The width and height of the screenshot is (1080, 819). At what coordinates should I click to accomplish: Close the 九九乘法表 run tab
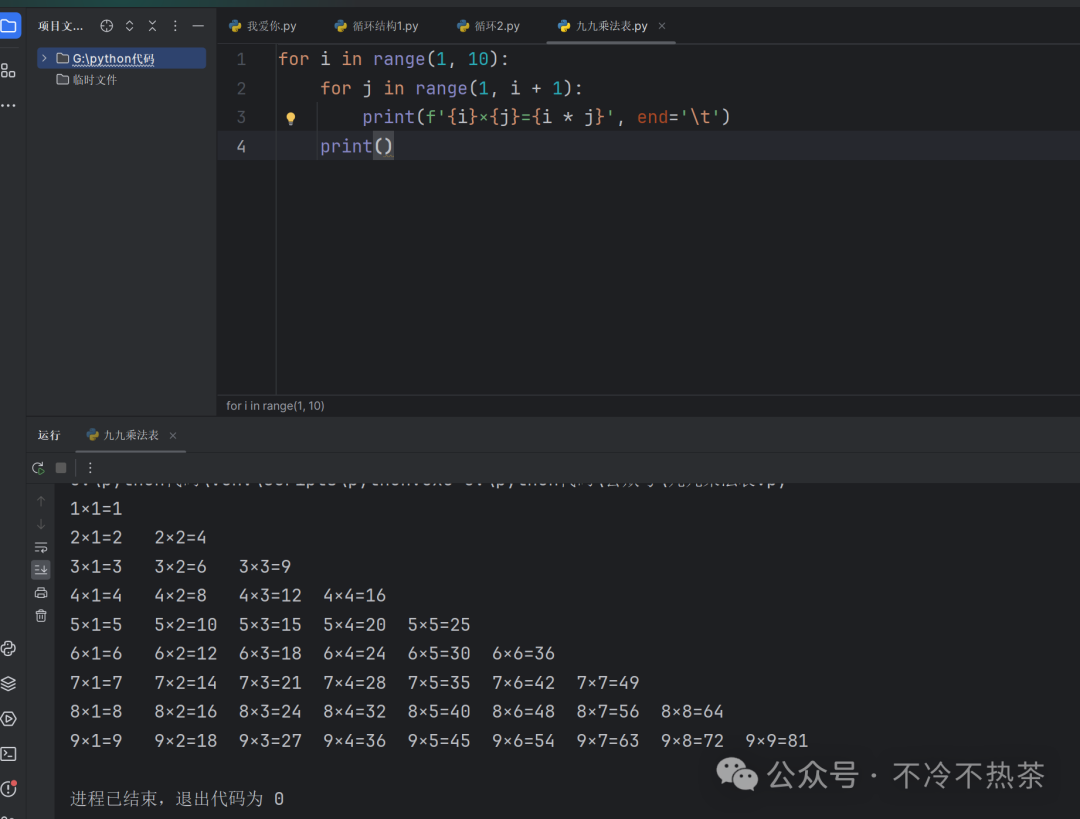click(173, 435)
